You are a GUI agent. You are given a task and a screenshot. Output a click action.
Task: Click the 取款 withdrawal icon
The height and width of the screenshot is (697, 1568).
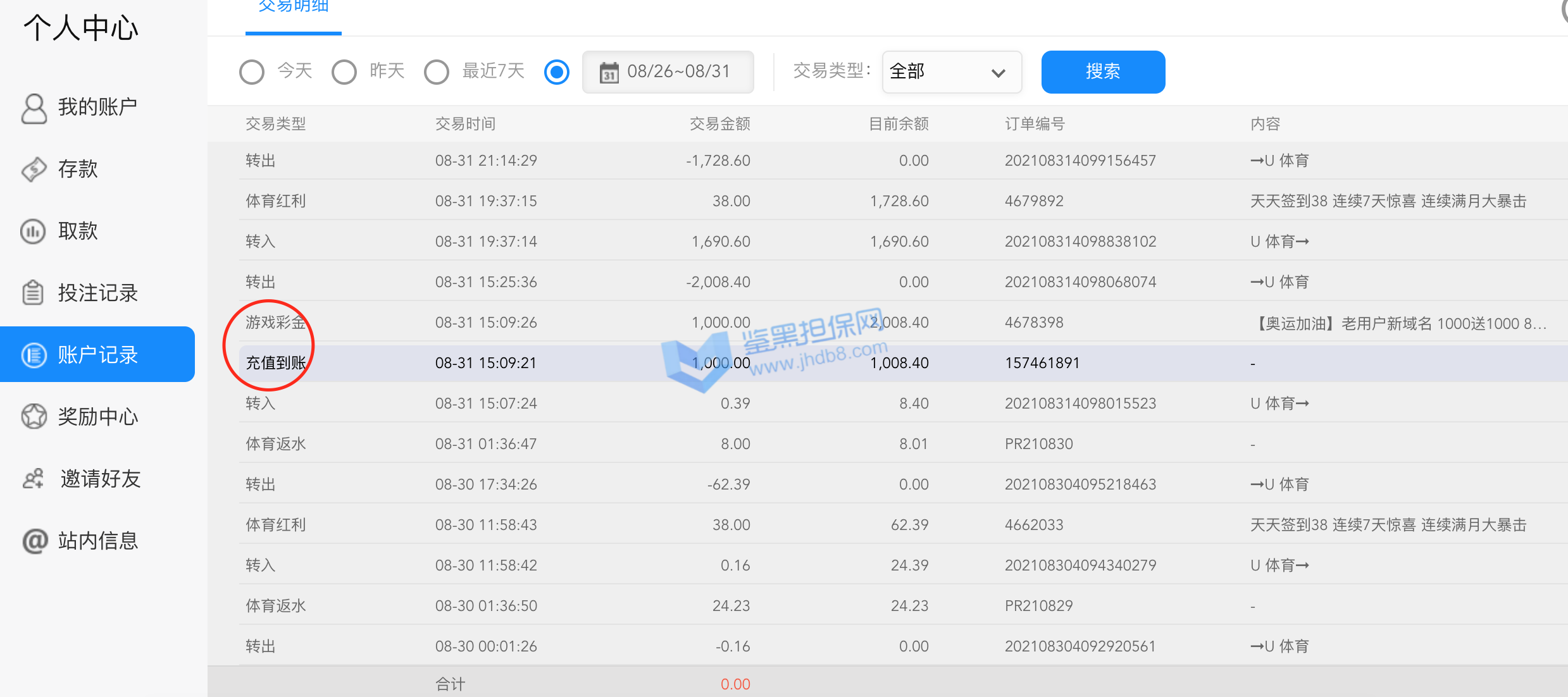click(33, 231)
